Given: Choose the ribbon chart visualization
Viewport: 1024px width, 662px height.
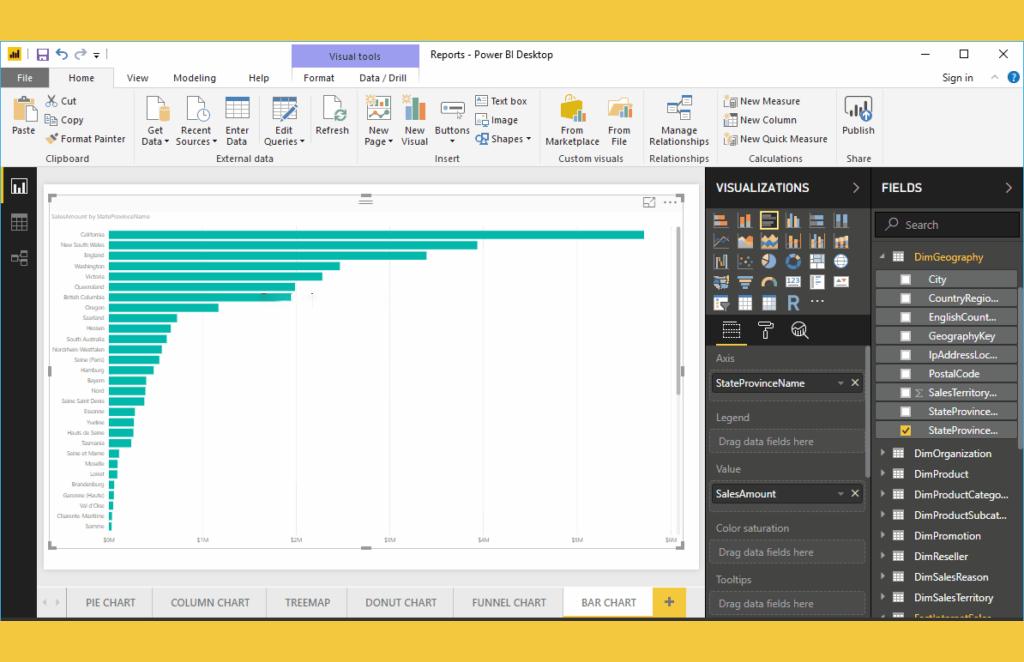Looking at the screenshot, I should [841, 242].
